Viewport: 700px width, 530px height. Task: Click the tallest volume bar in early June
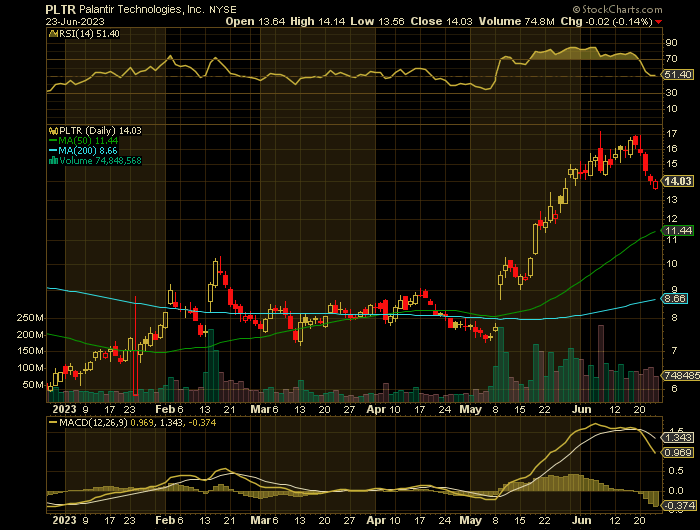coord(601,363)
